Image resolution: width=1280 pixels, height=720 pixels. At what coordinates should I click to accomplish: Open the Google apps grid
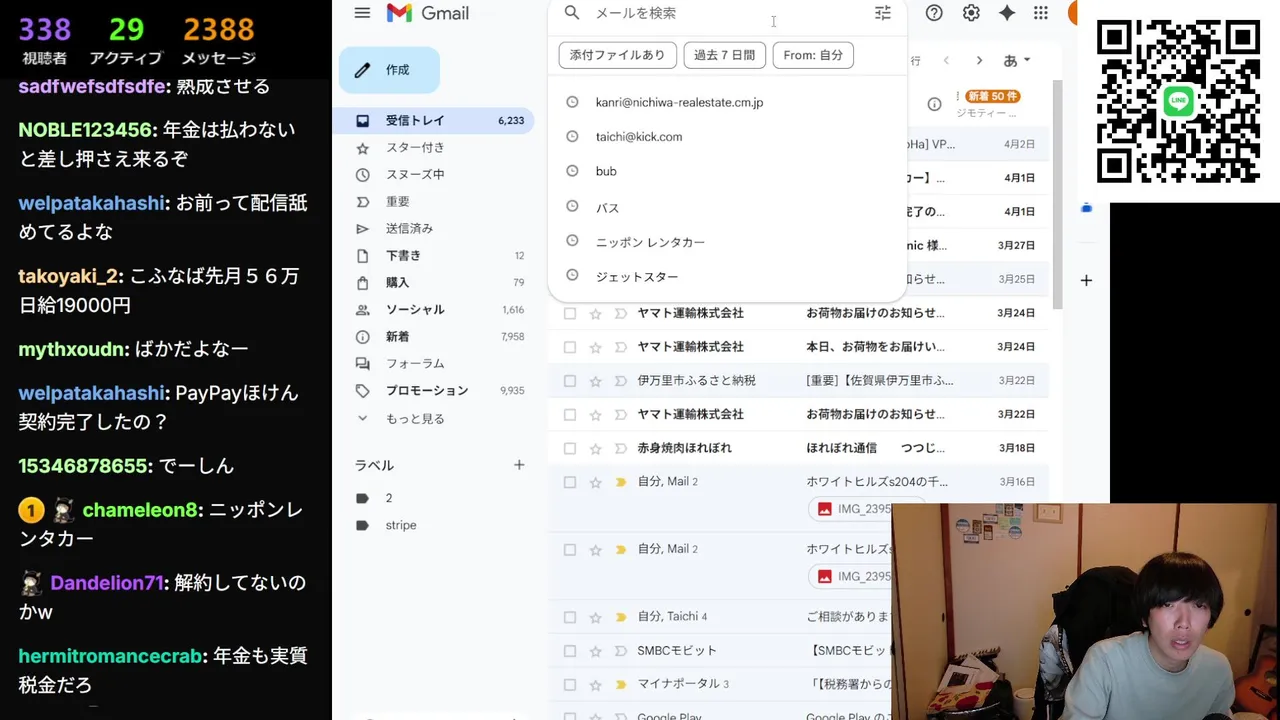pos(1041,13)
